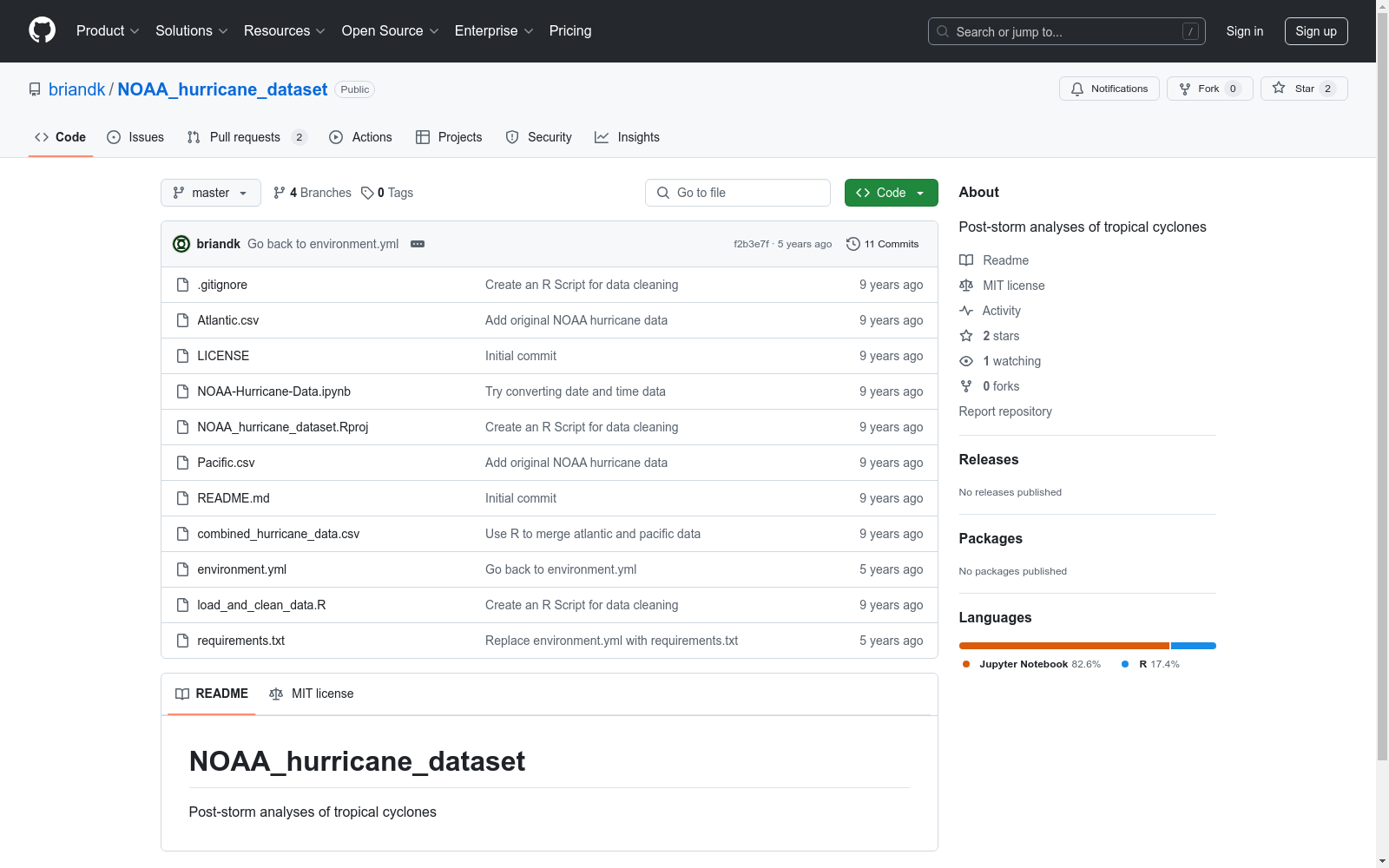Click the Sign up button
The image size is (1389, 868).
coord(1316,31)
